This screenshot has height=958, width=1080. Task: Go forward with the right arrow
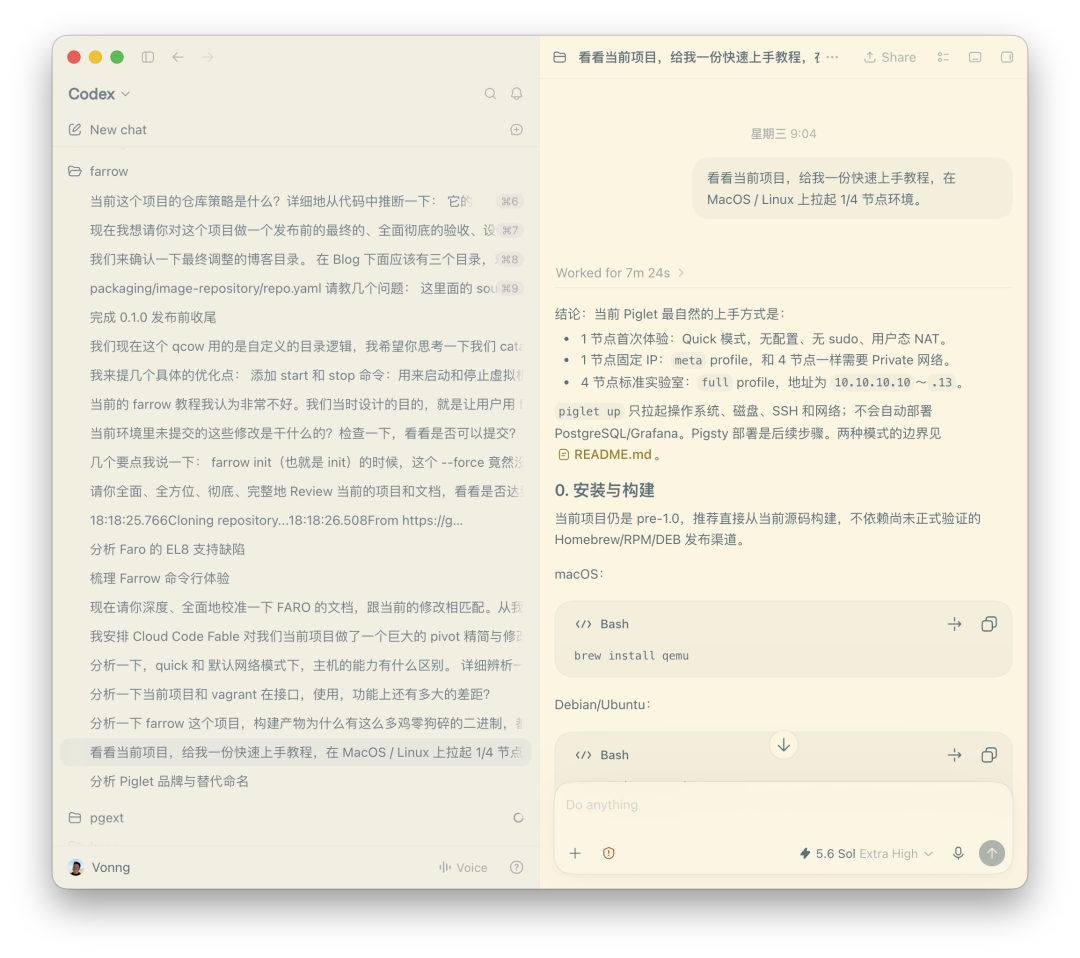click(207, 57)
